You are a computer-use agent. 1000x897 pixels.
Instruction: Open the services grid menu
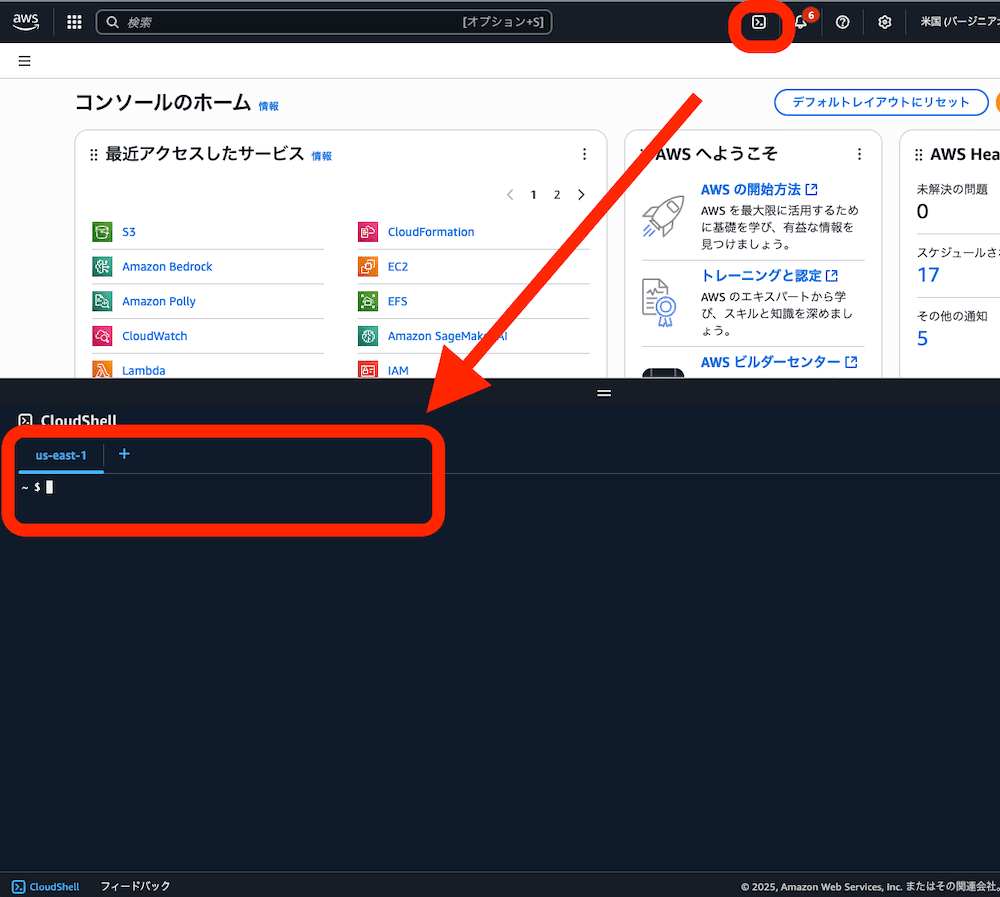coord(75,22)
